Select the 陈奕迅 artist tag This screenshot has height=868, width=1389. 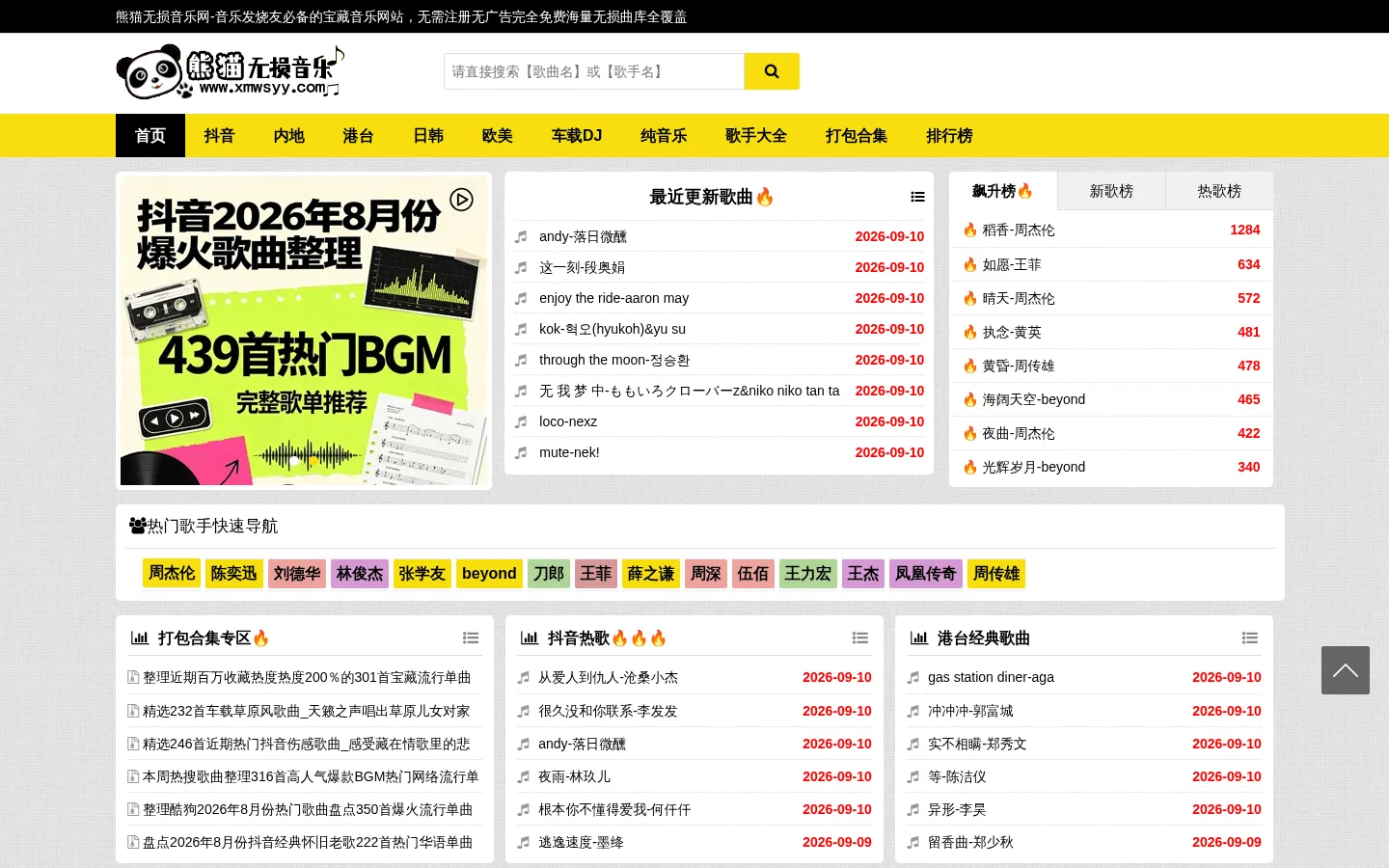pyautogui.click(x=234, y=573)
